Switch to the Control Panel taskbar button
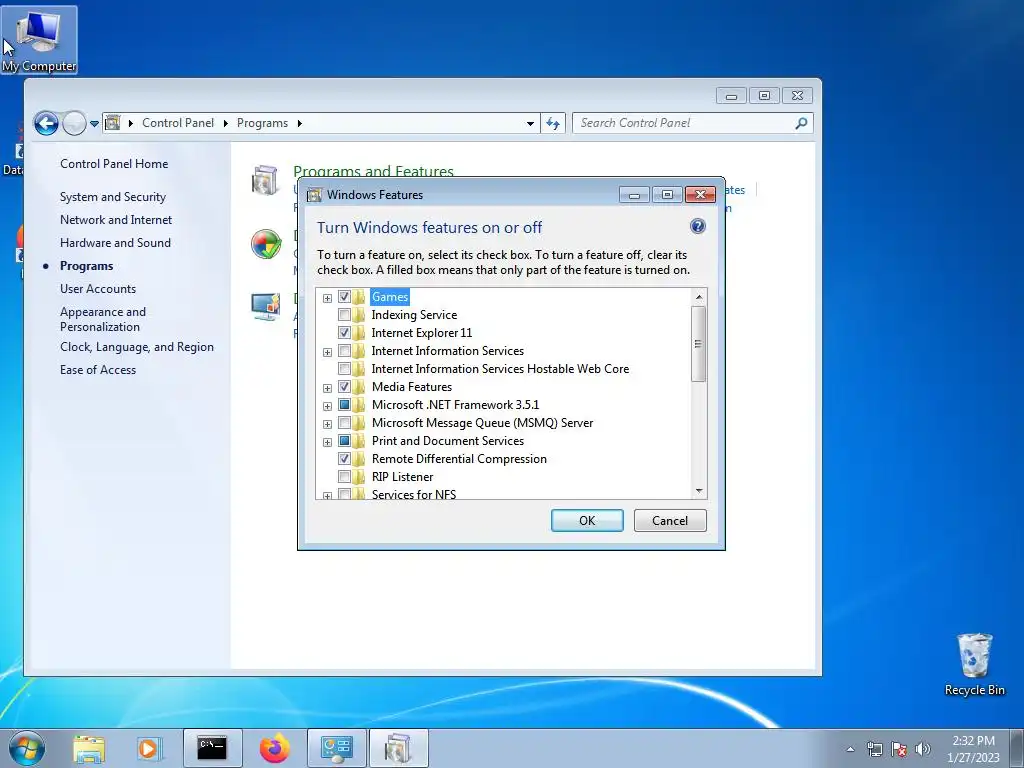 (336, 748)
